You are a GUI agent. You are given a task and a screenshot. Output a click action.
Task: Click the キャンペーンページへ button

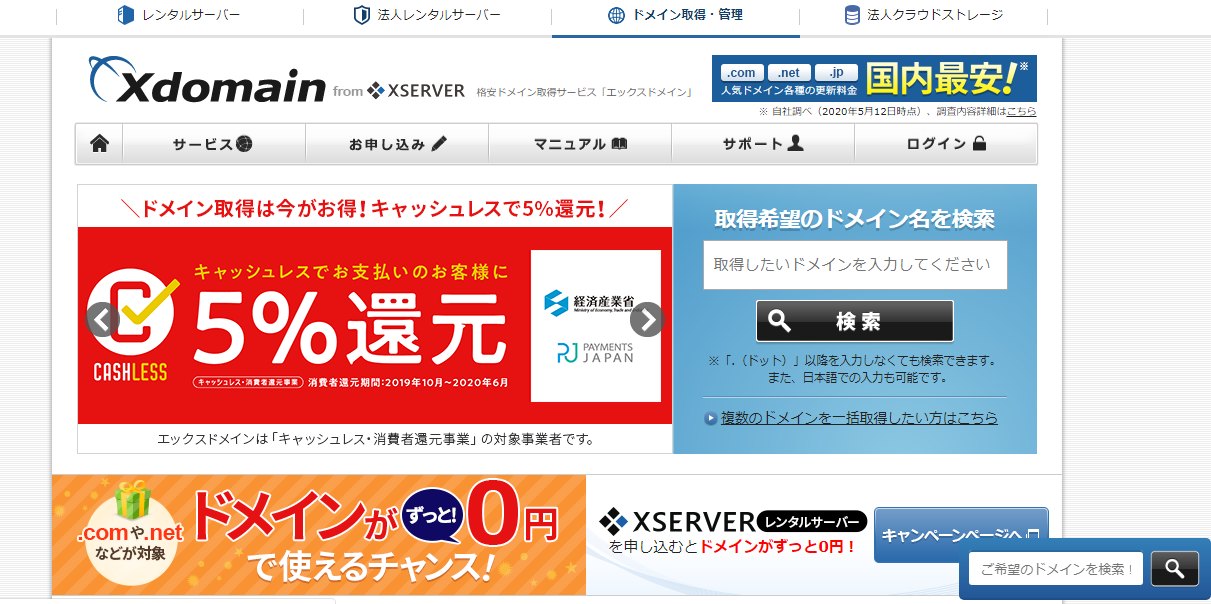pyautogui.click(x=961, y=534)
